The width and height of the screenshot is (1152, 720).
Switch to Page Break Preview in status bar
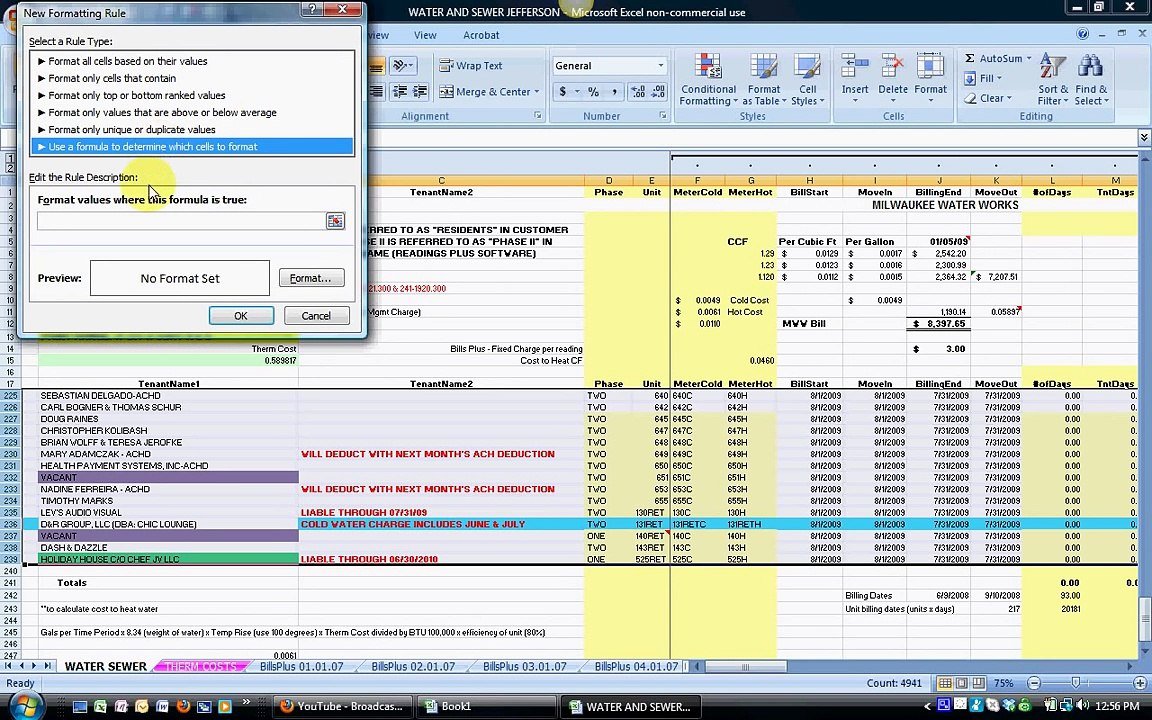pos(978,683)
